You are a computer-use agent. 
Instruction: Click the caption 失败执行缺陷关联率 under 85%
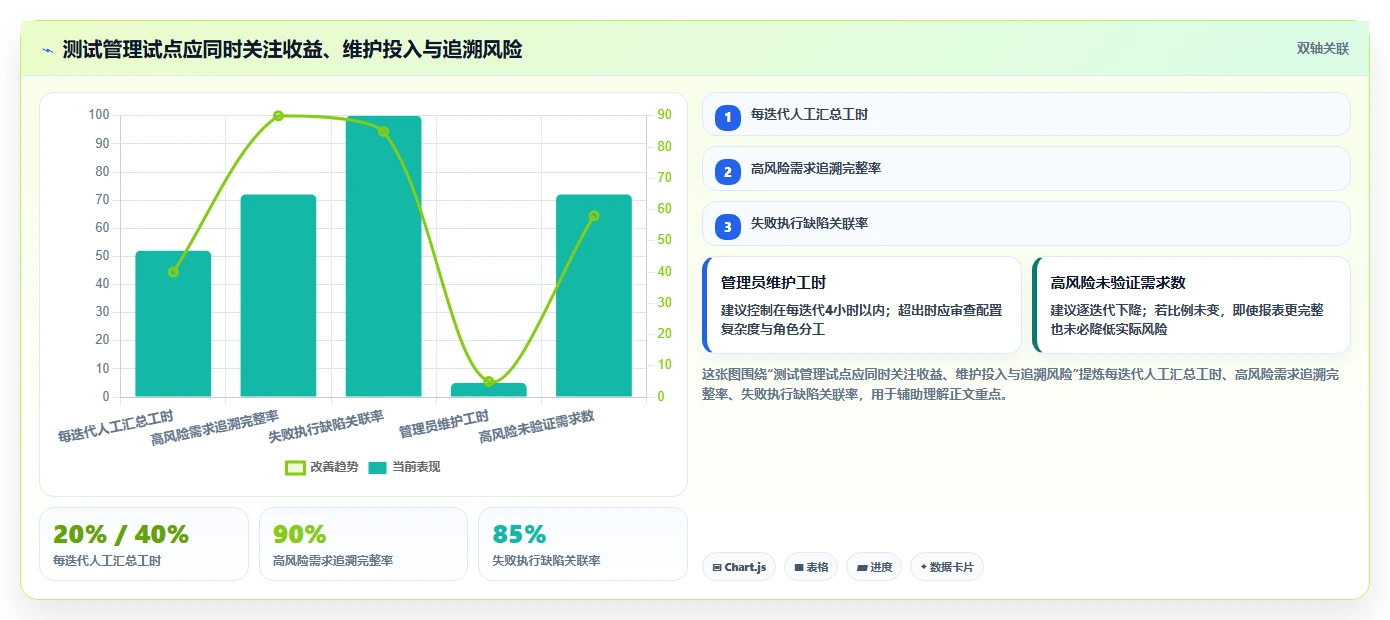pos(547,561)
